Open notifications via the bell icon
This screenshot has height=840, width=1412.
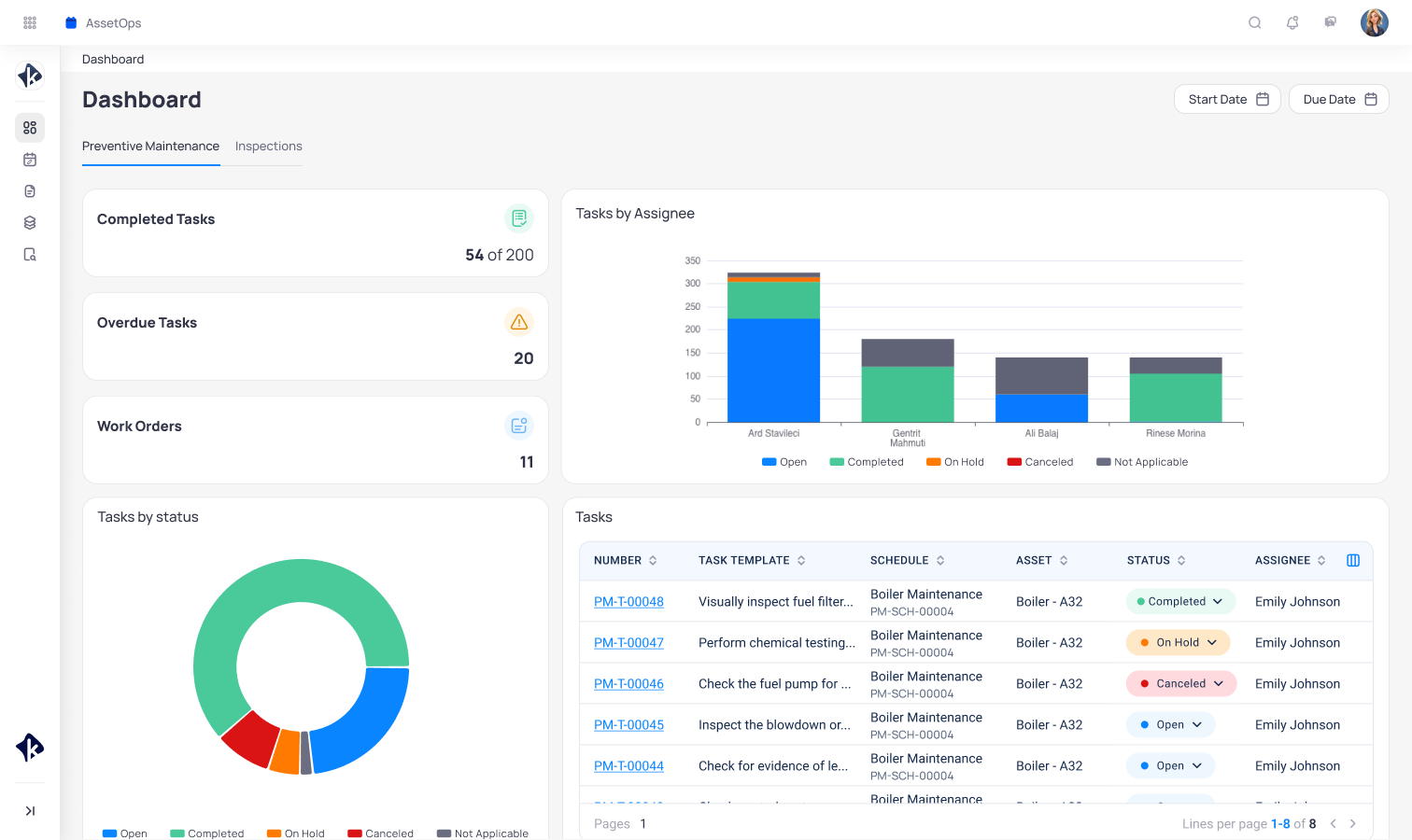(x=1292, y=21)
